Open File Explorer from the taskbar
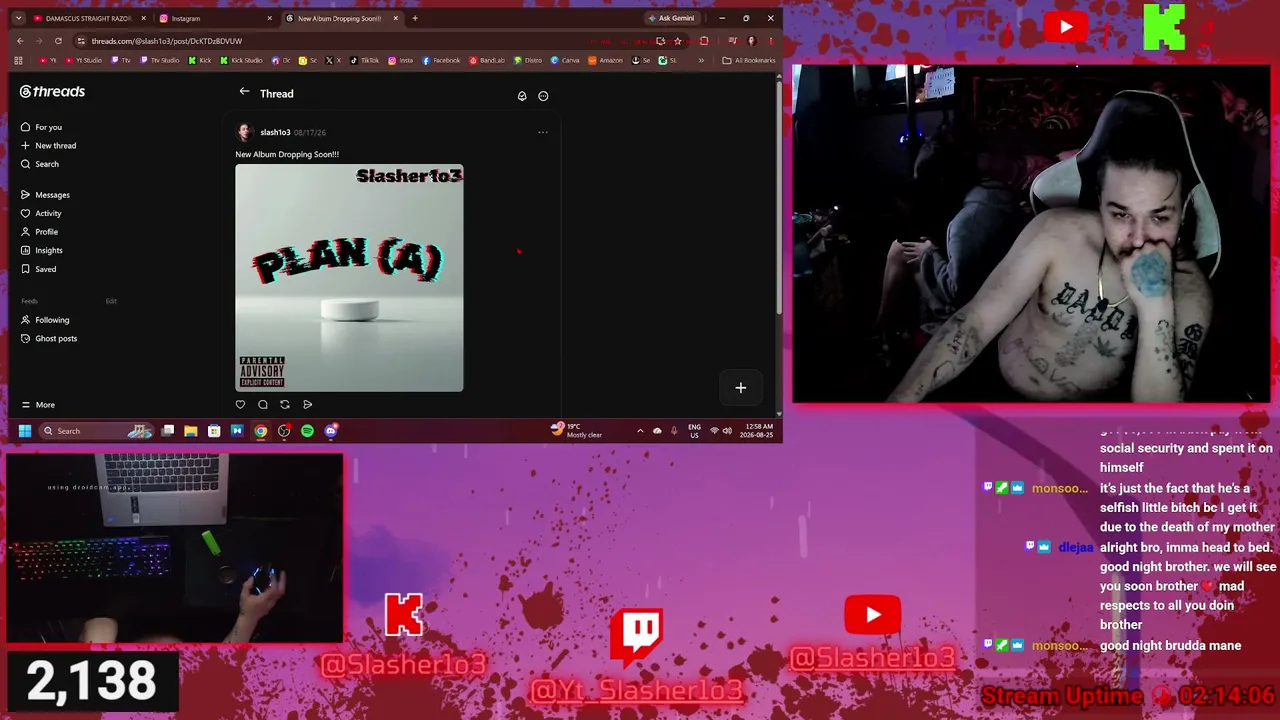This screenshot has width=1280, height=720. 190,431
